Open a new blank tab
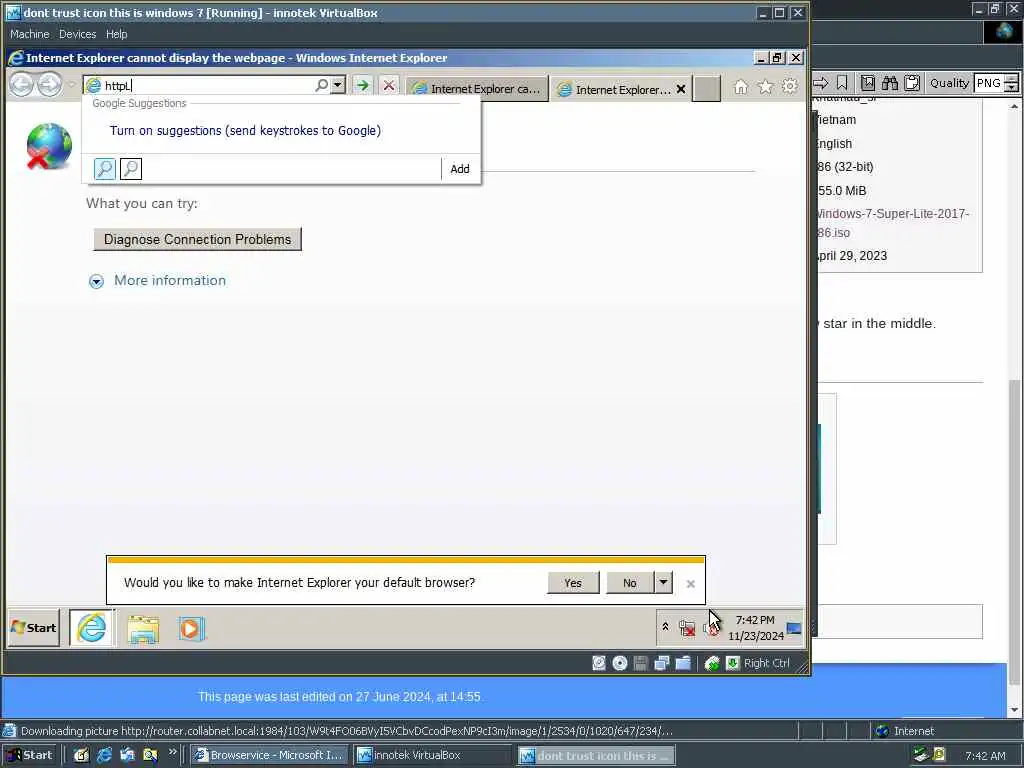This screenshot has width=1024, height=768. point(707,89)
